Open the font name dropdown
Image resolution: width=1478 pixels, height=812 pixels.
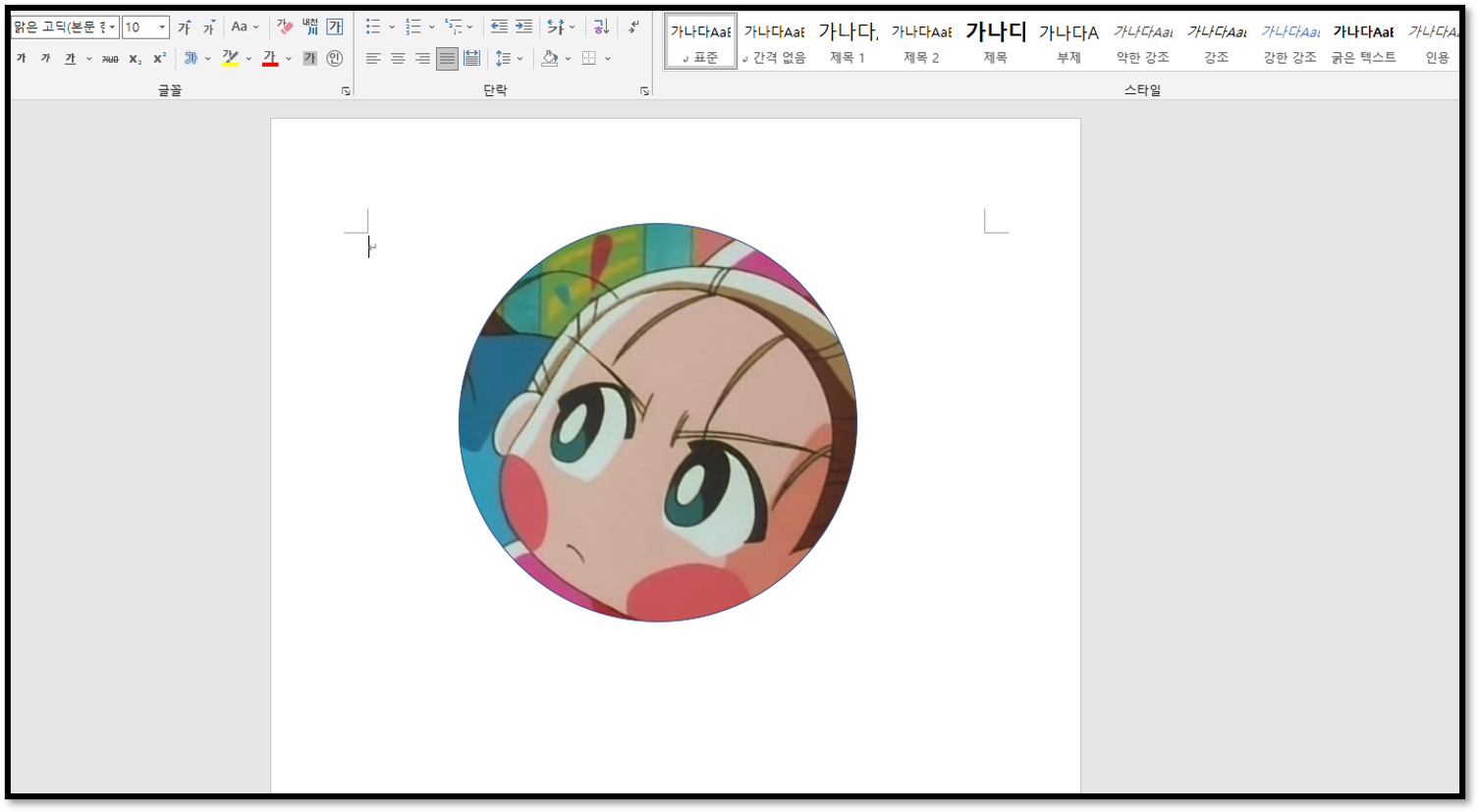tap(112, 27)
